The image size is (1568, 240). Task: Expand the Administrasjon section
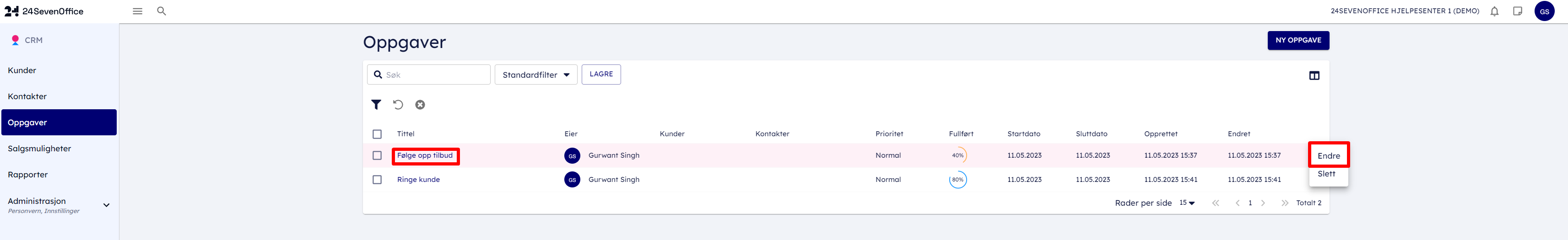[107, 205]
